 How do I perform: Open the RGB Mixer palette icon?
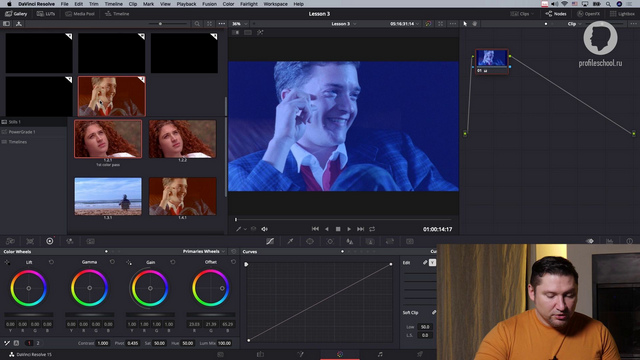coord(70,241)
